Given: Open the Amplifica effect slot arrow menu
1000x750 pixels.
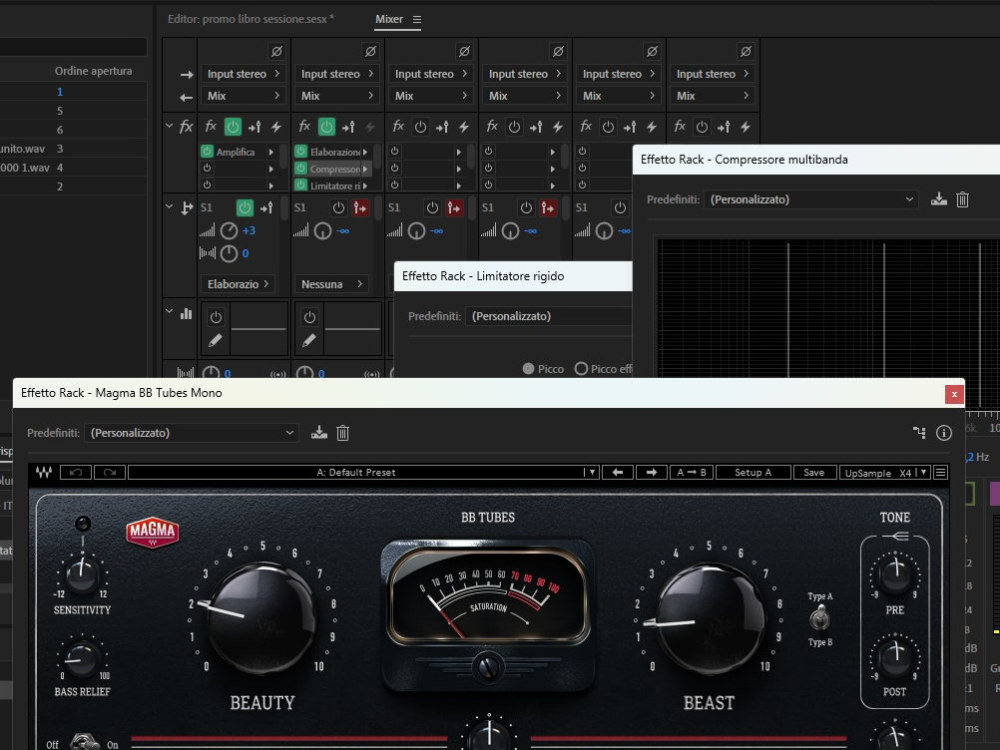Looking at the screenshot, I should 271,152.
